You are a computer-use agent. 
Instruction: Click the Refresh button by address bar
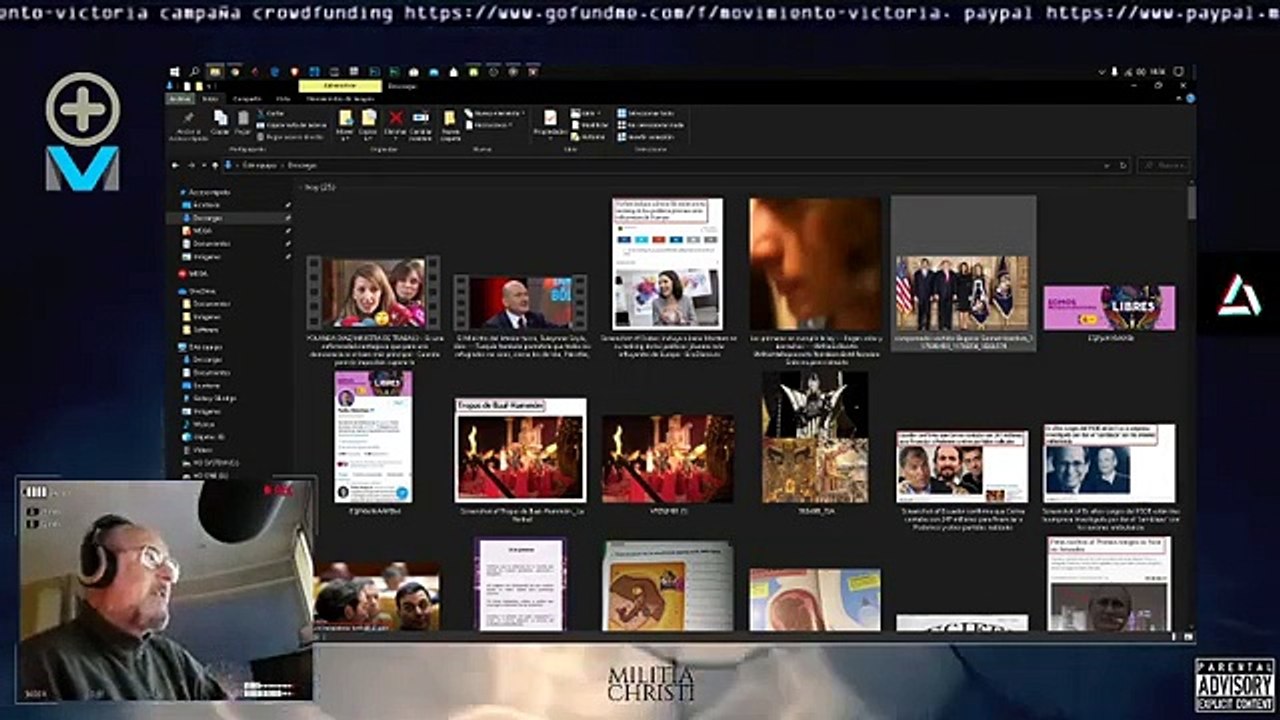(x=1123, y=165)
